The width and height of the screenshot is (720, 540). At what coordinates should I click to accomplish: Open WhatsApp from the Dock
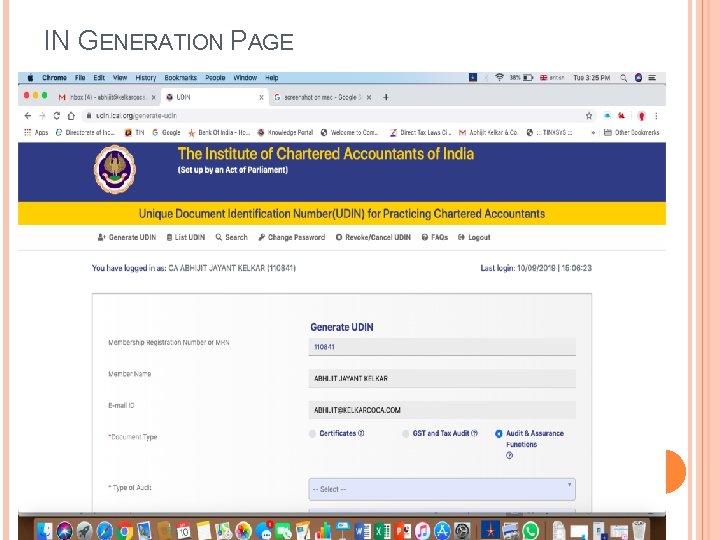(x=530, y=531)
